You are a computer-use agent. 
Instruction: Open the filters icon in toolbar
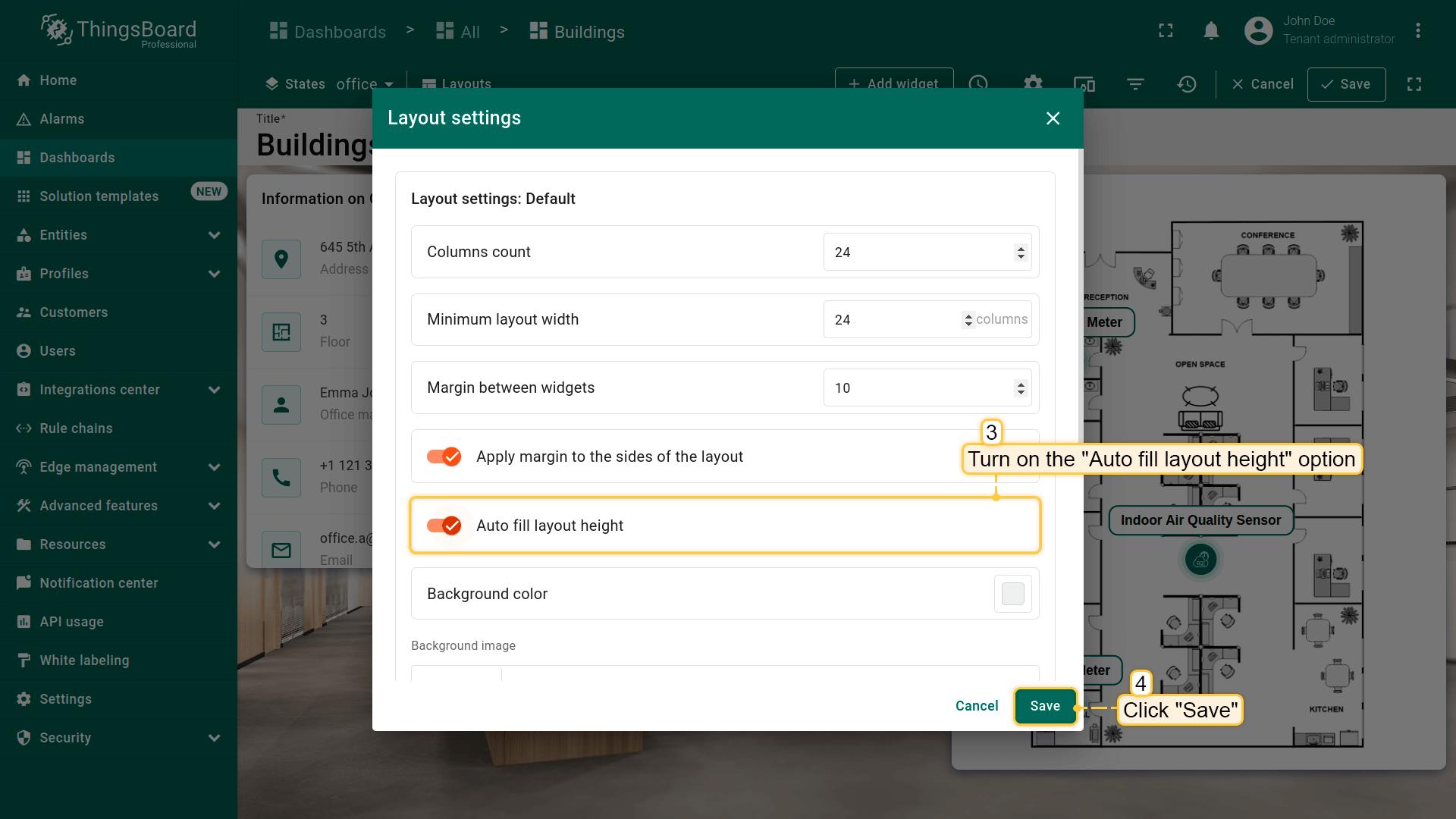[1135, 83]
